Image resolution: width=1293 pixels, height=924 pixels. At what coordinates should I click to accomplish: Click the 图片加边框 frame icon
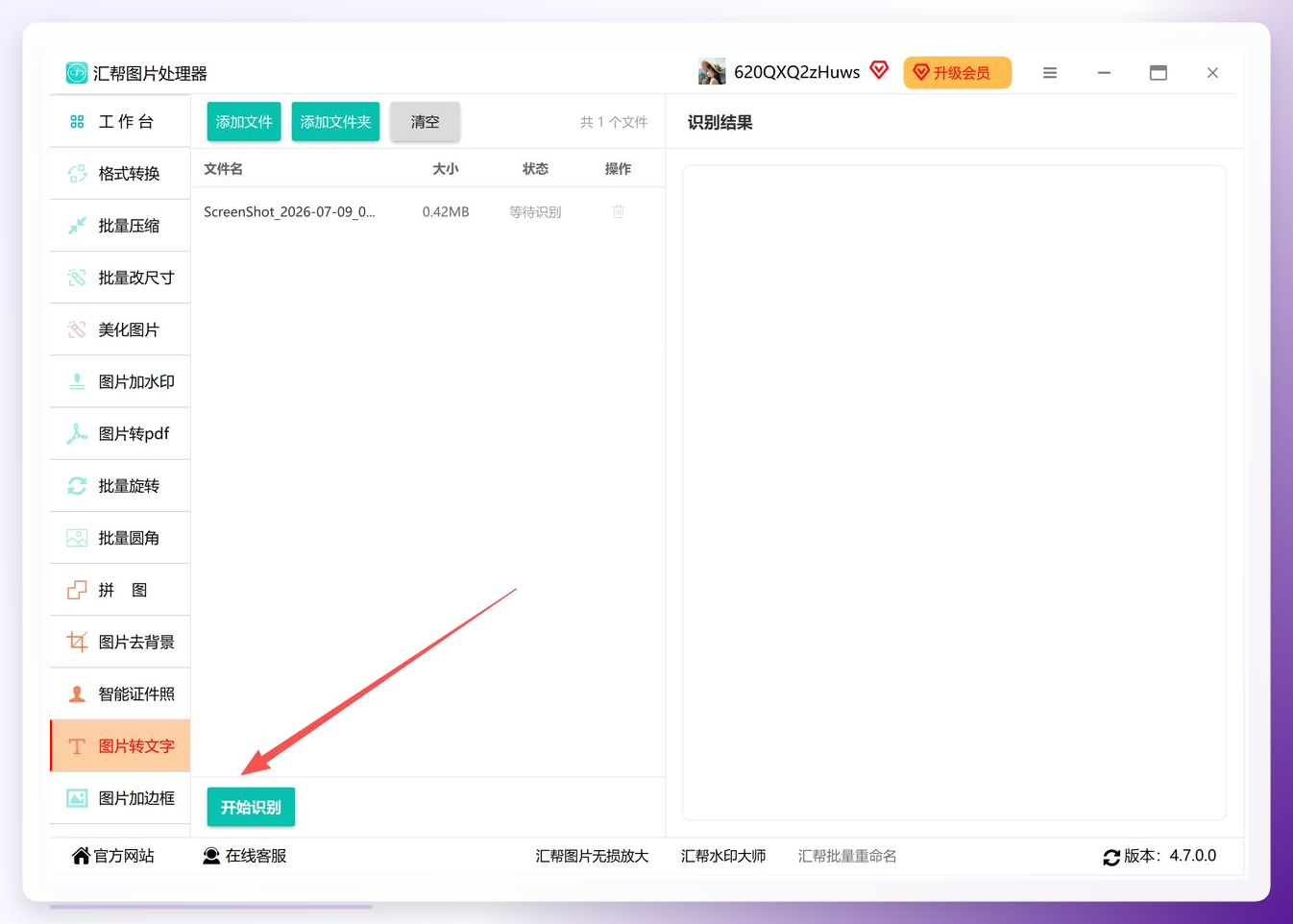tap(77, 798)
